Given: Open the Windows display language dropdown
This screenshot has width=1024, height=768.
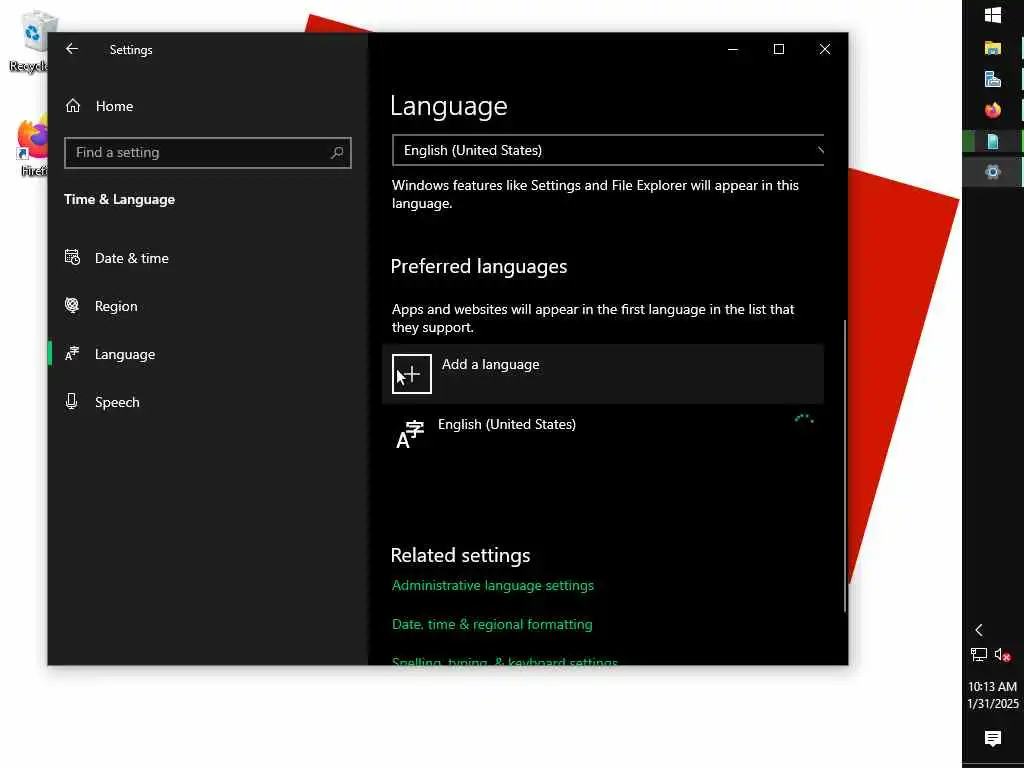Looking at the screenshot, I should 608,150.
